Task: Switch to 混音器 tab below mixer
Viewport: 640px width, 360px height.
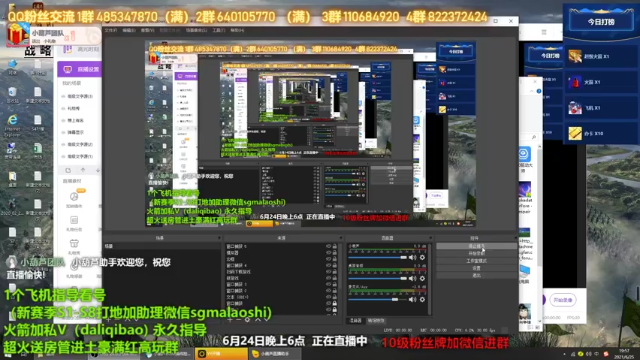Action: [355, 321]
